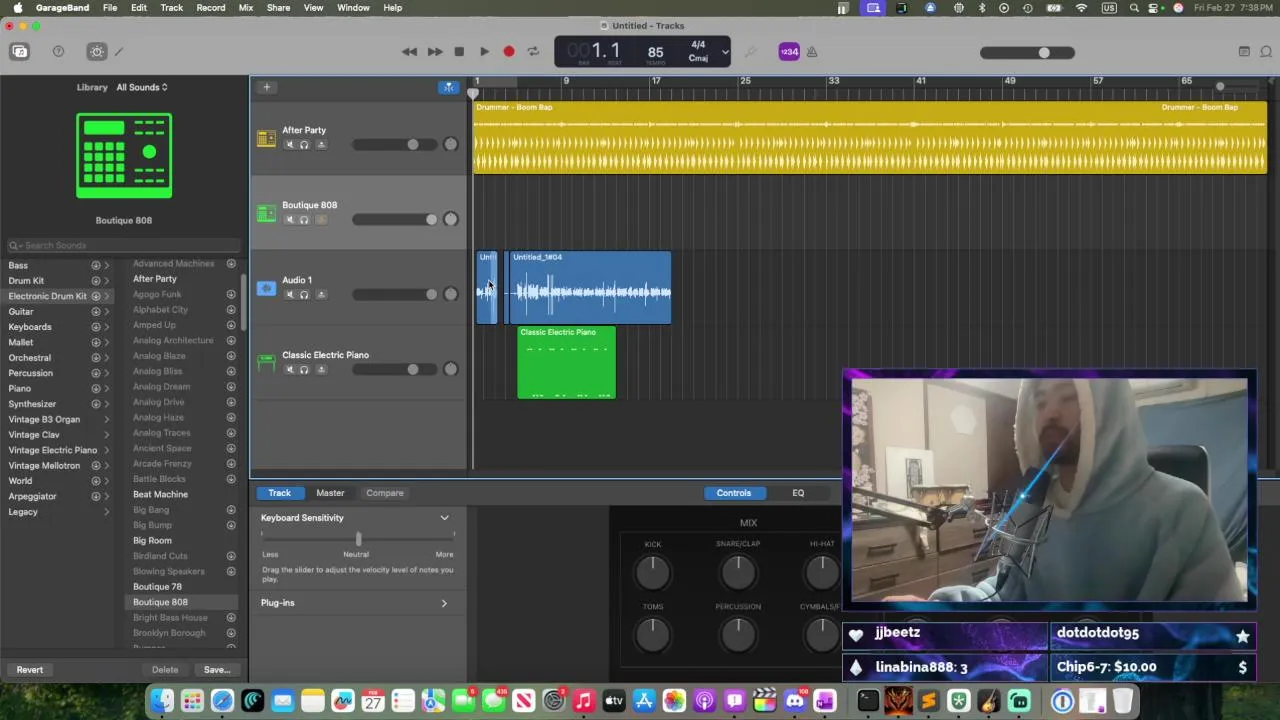
Task: Select the Beat Machine patch
Action: (160, 495)
